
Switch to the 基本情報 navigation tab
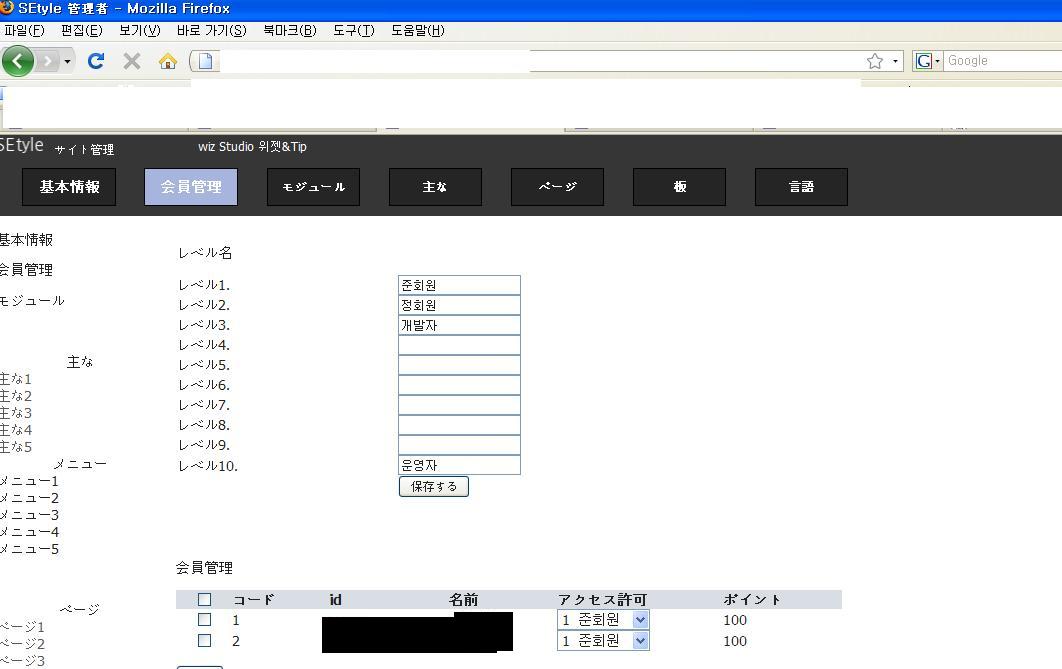pyautogui.click(x=69, y=187)
